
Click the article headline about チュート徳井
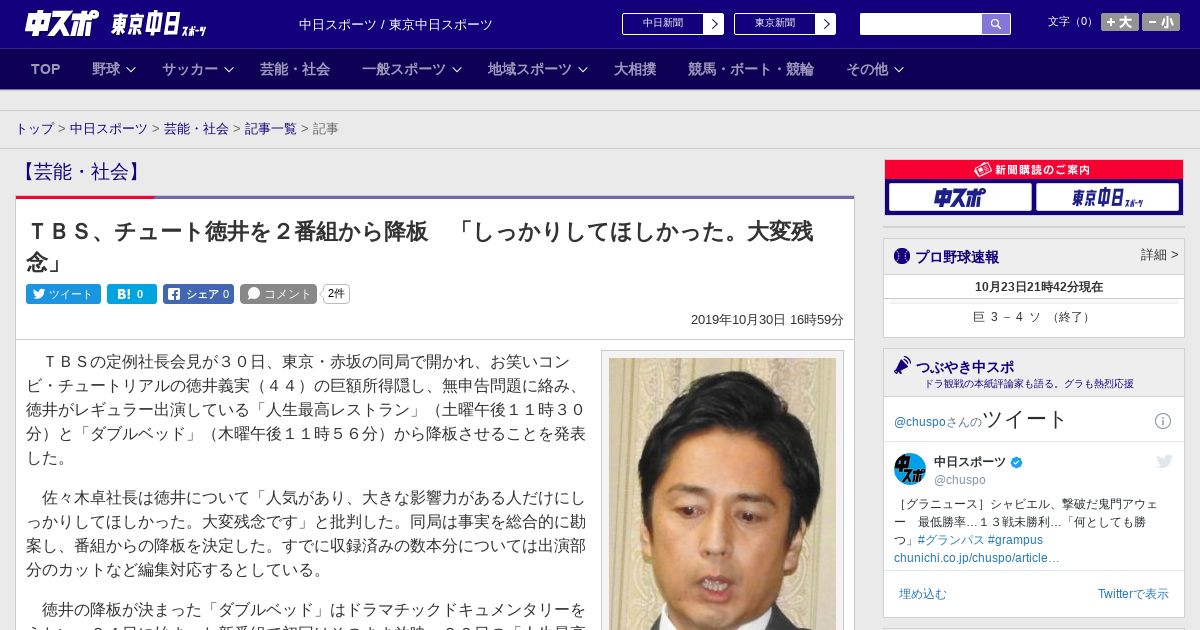coord(420,246)
